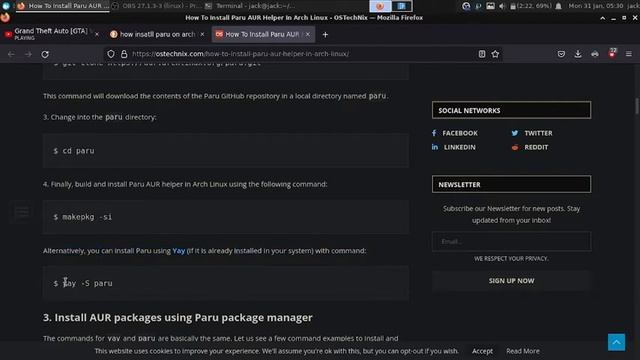Open volume control in tray

[x=502, y=6]
